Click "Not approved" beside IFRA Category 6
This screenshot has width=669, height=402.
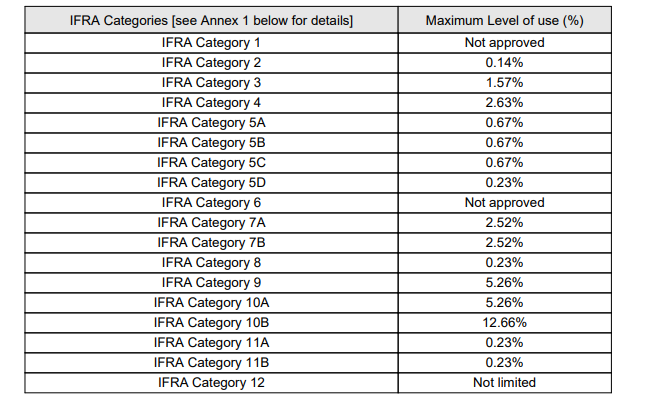(504, 203)
